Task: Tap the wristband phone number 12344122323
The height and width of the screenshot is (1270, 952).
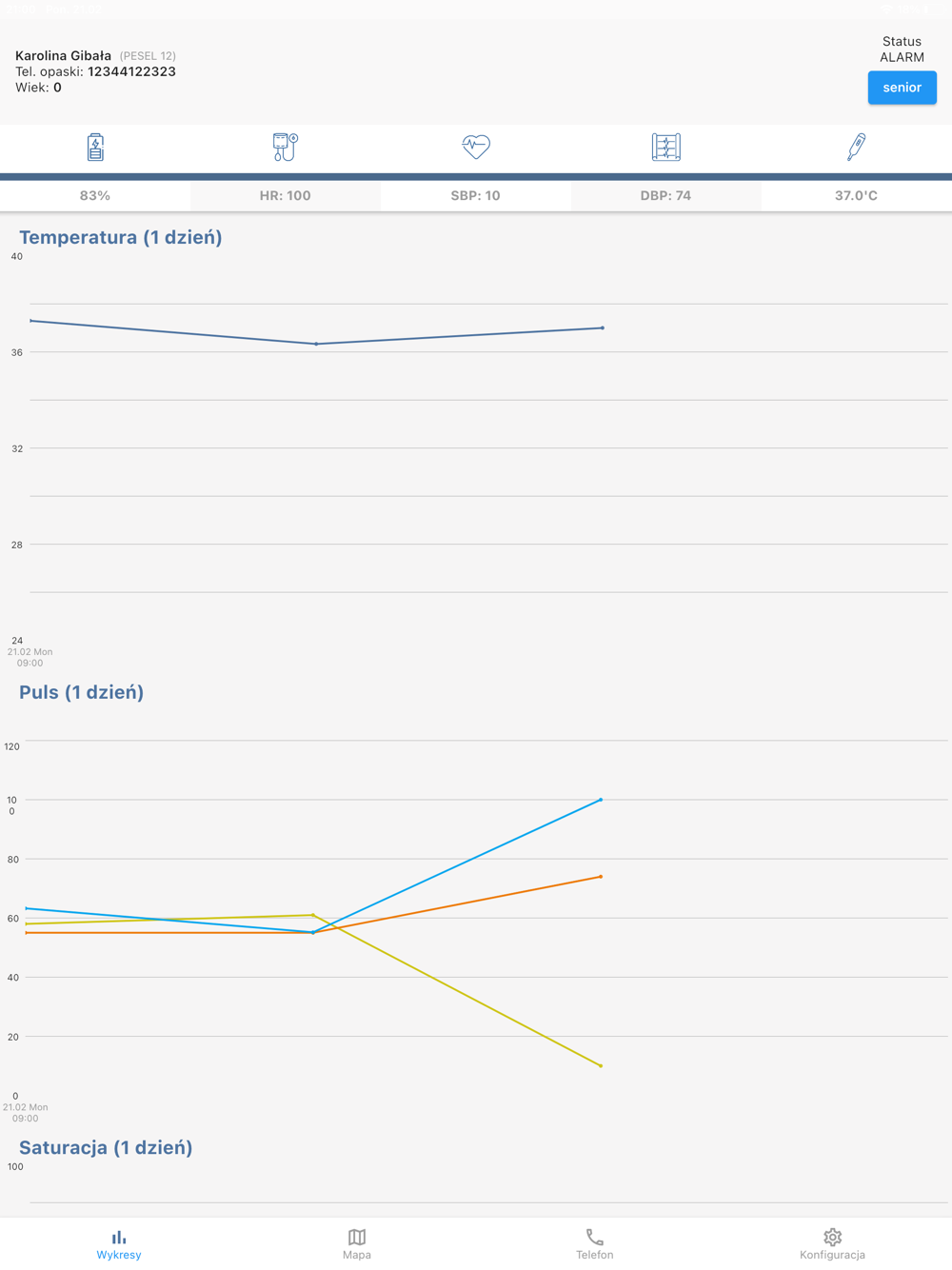Action: [131, 71]
